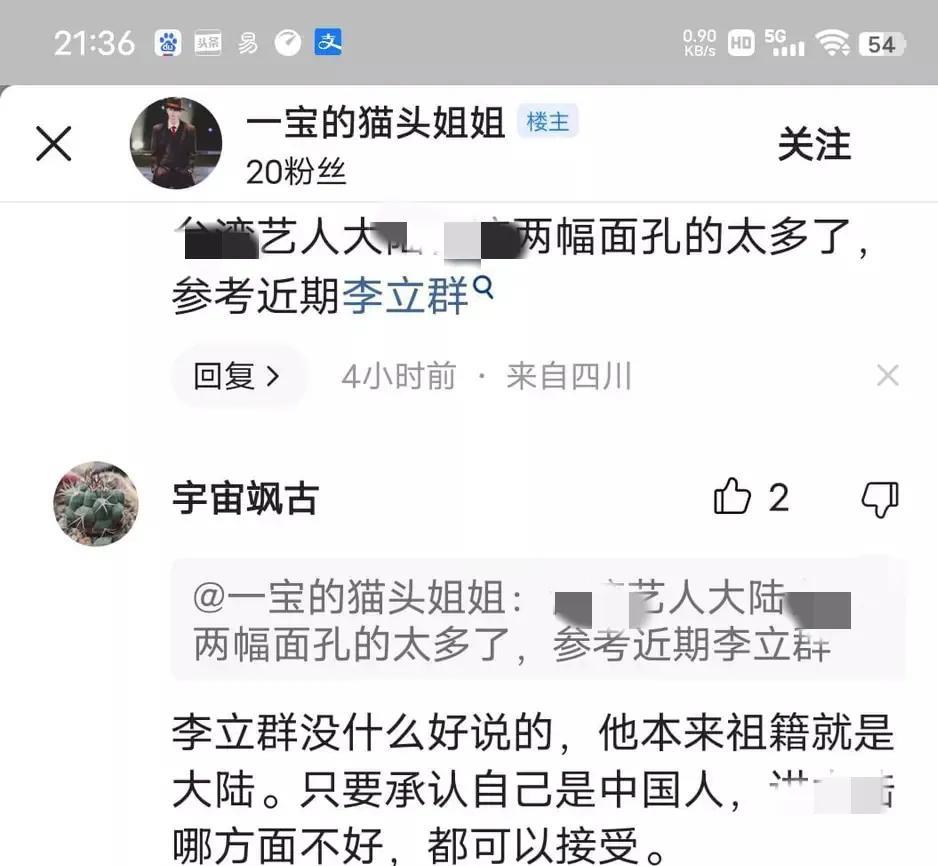Open 一宝的猫头姐姐 profile avatar
The height and width of the screenshot is (866, 938).
point(175,143)
